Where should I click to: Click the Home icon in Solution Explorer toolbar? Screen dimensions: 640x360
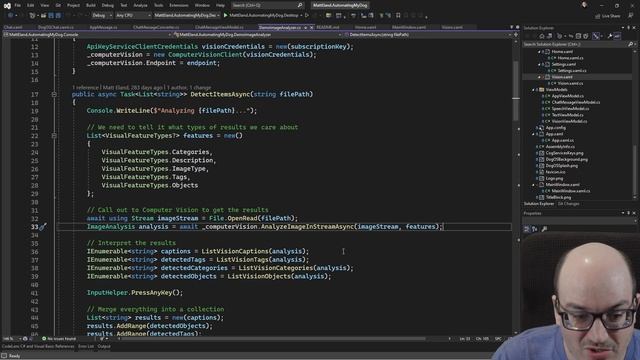pos(542,36)
